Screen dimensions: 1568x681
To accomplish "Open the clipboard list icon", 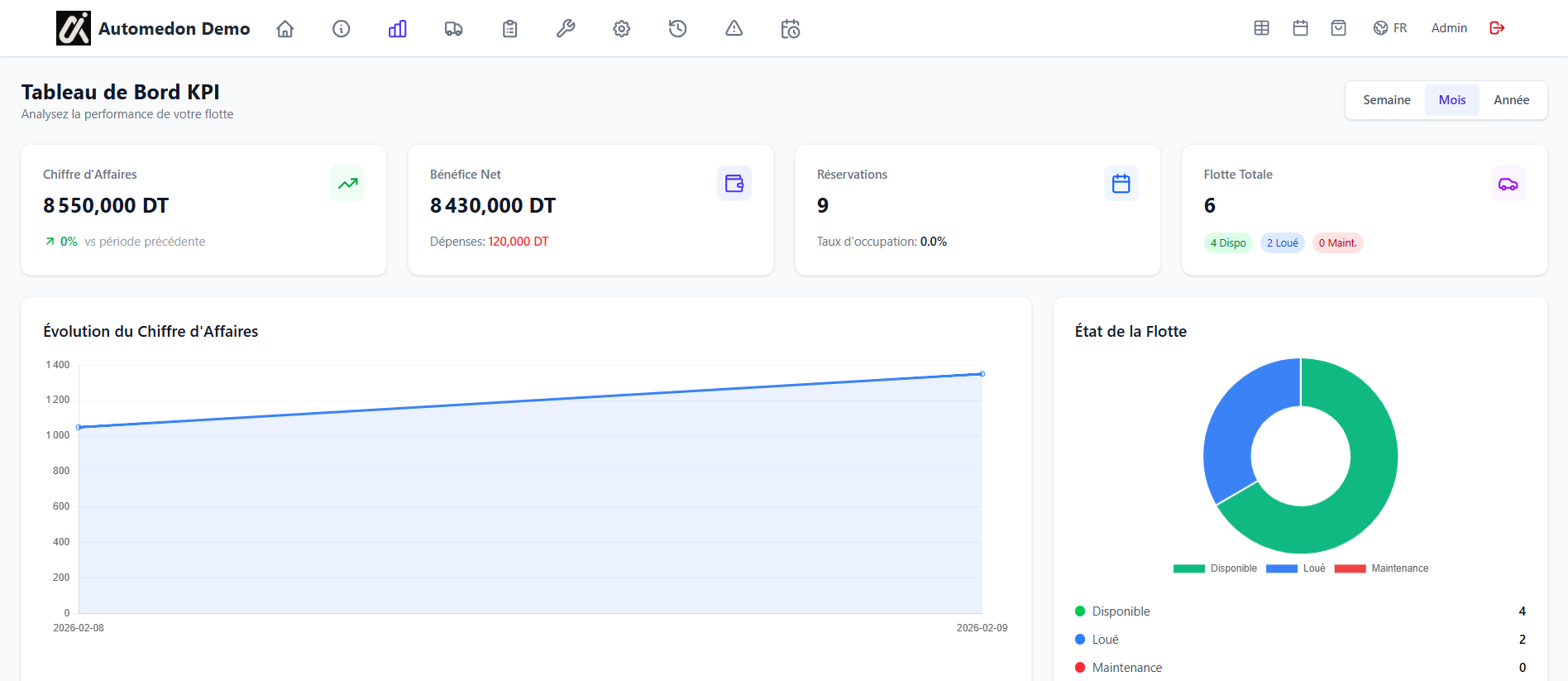I will (x=510, y=29).
